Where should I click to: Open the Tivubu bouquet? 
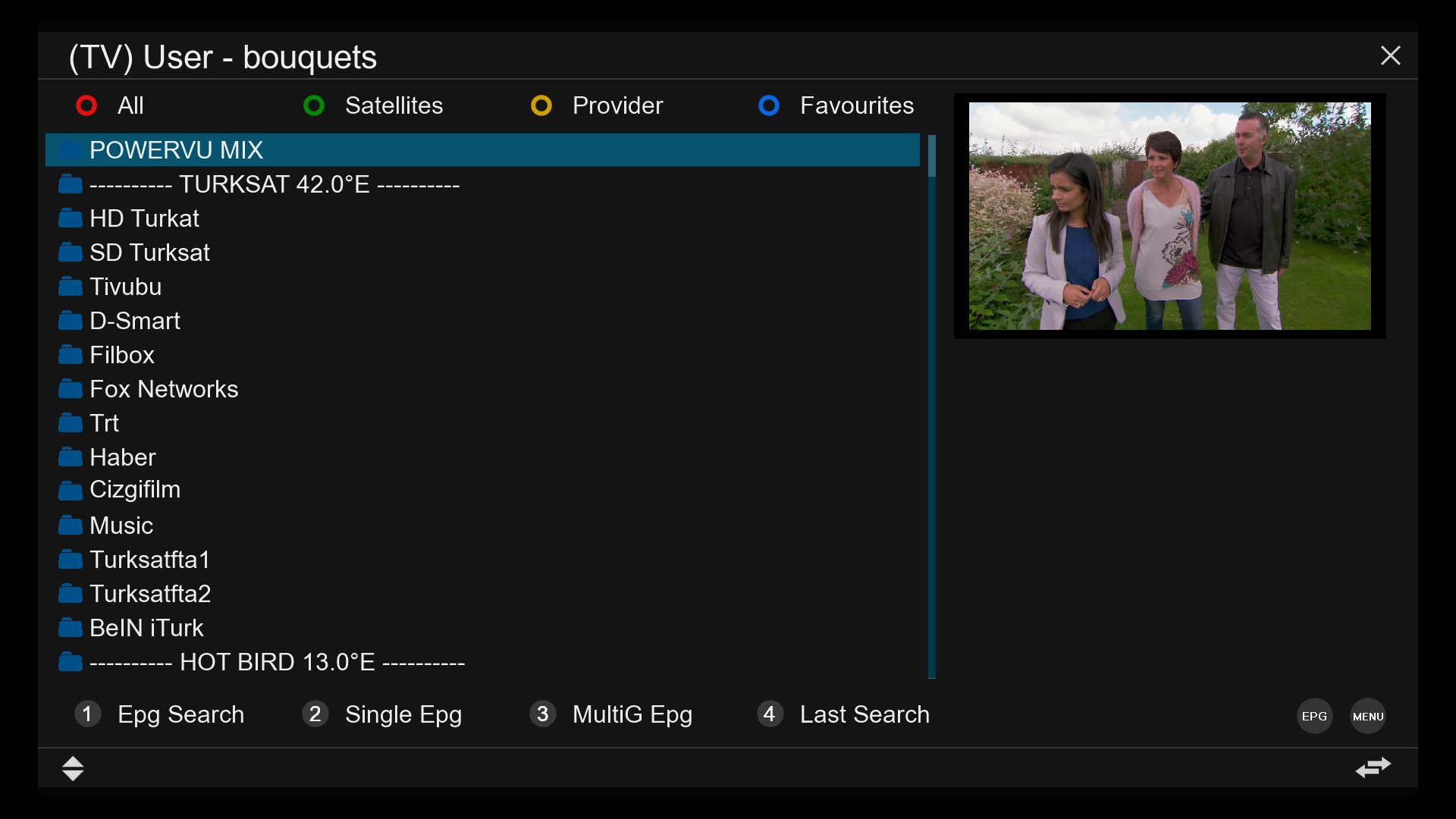pyautogui.click(x=482, y=287)
